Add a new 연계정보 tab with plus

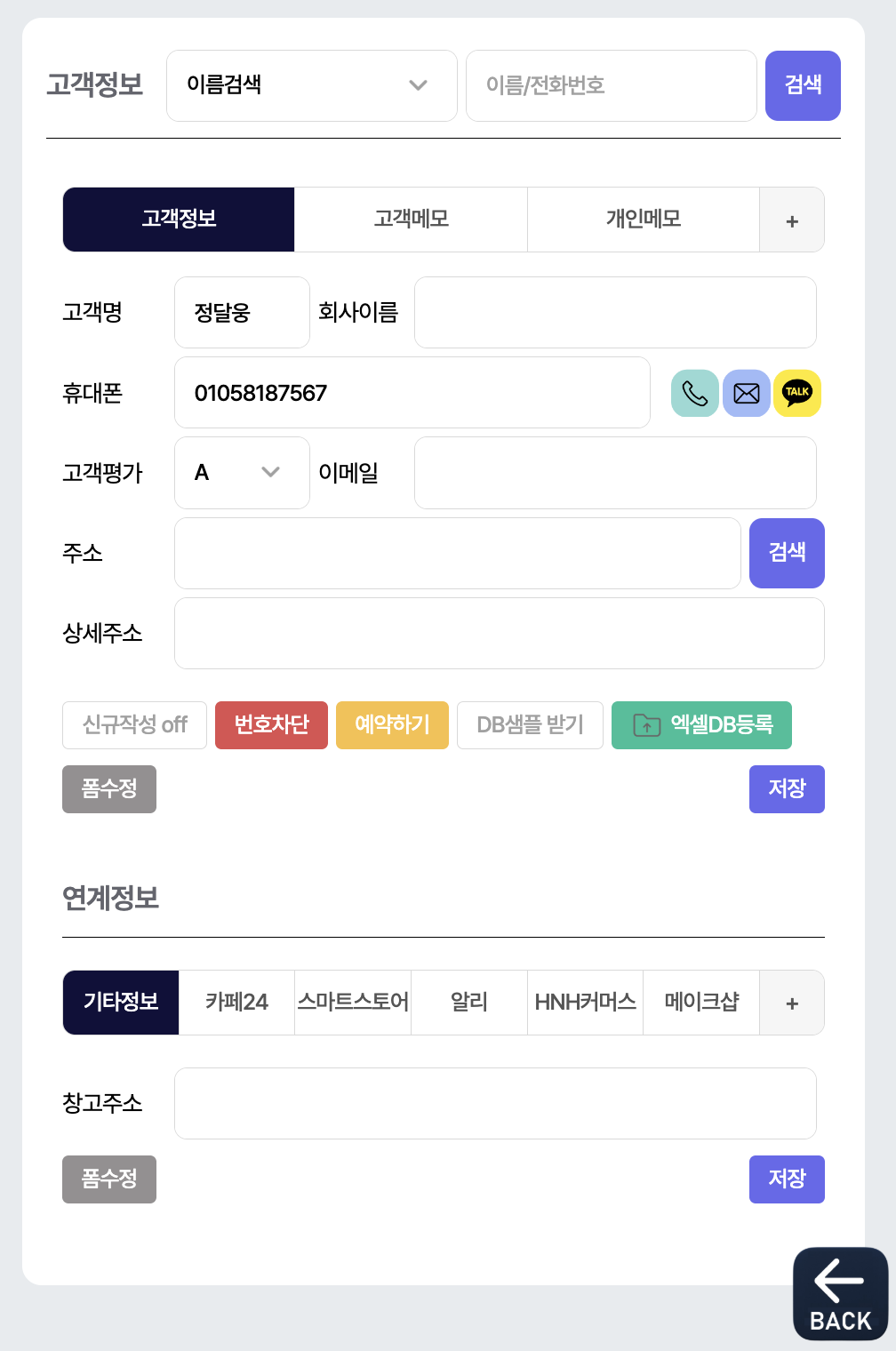tap(792, 1003)
